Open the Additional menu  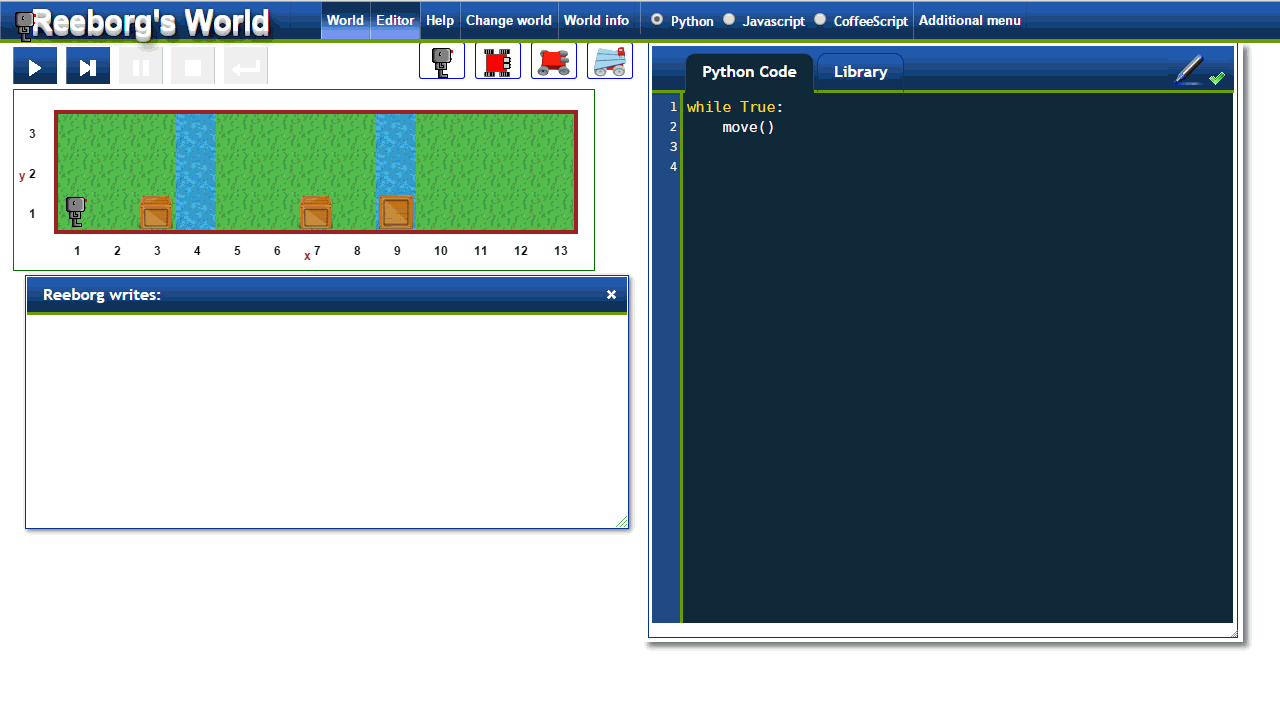(x=970, y=20)
